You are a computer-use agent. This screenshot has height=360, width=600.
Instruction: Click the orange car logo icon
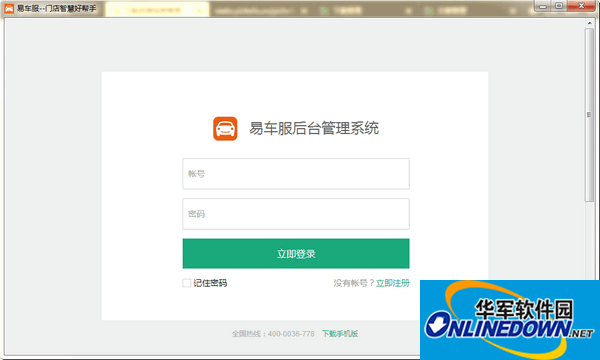point(225,129)
